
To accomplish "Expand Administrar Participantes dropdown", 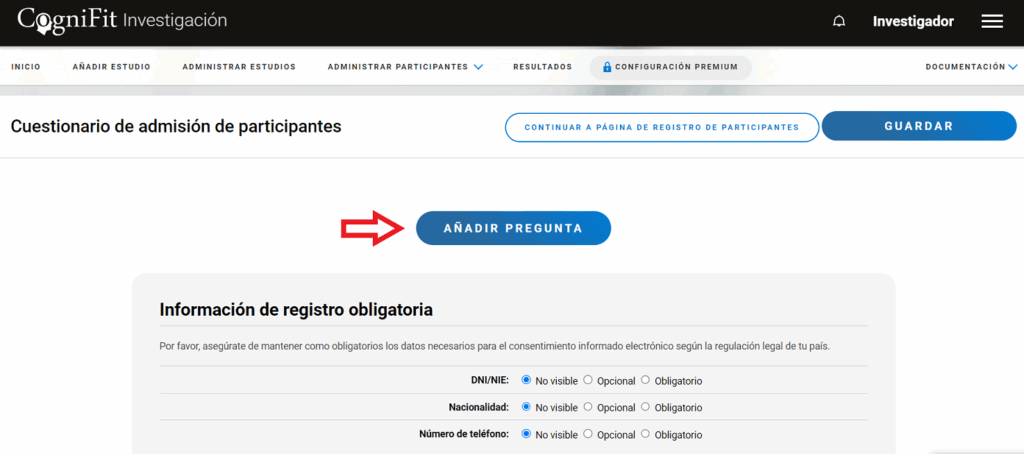I will [405, 67].
